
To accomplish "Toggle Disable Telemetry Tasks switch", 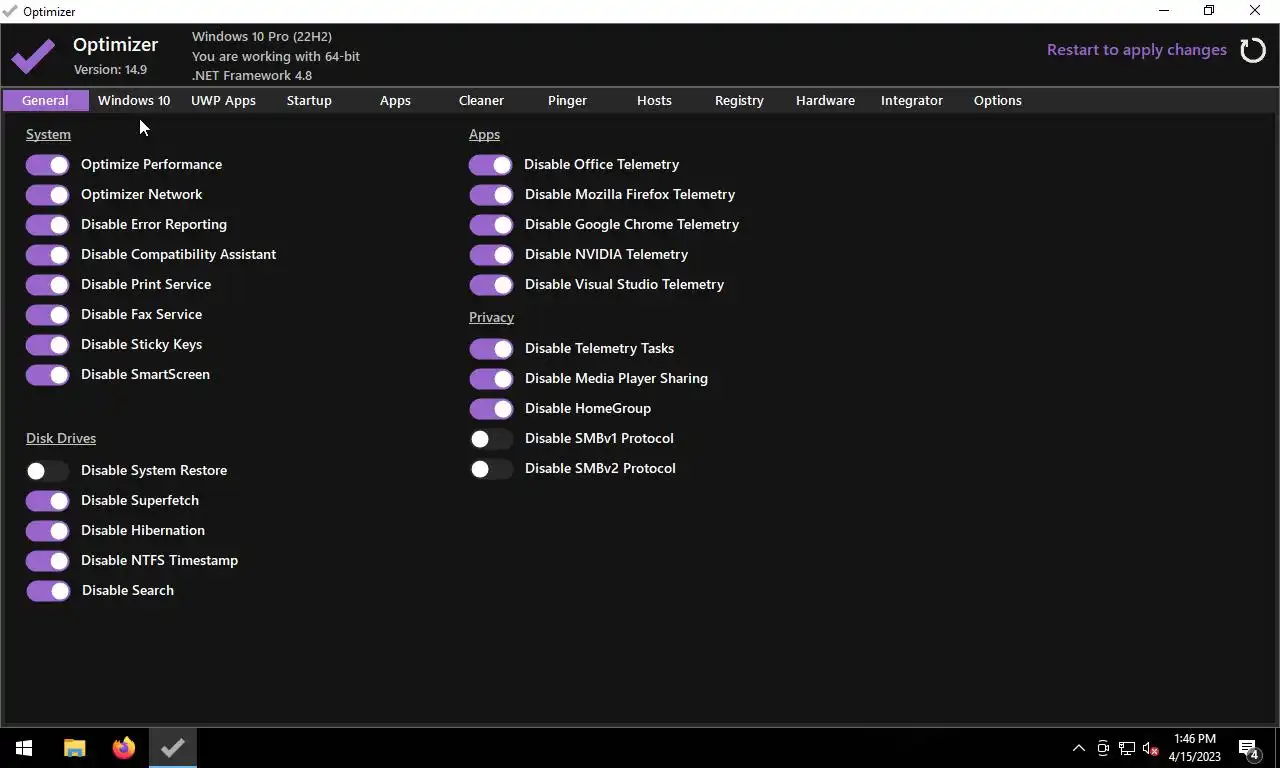I will pyautogui.click(x=491, y=349).
